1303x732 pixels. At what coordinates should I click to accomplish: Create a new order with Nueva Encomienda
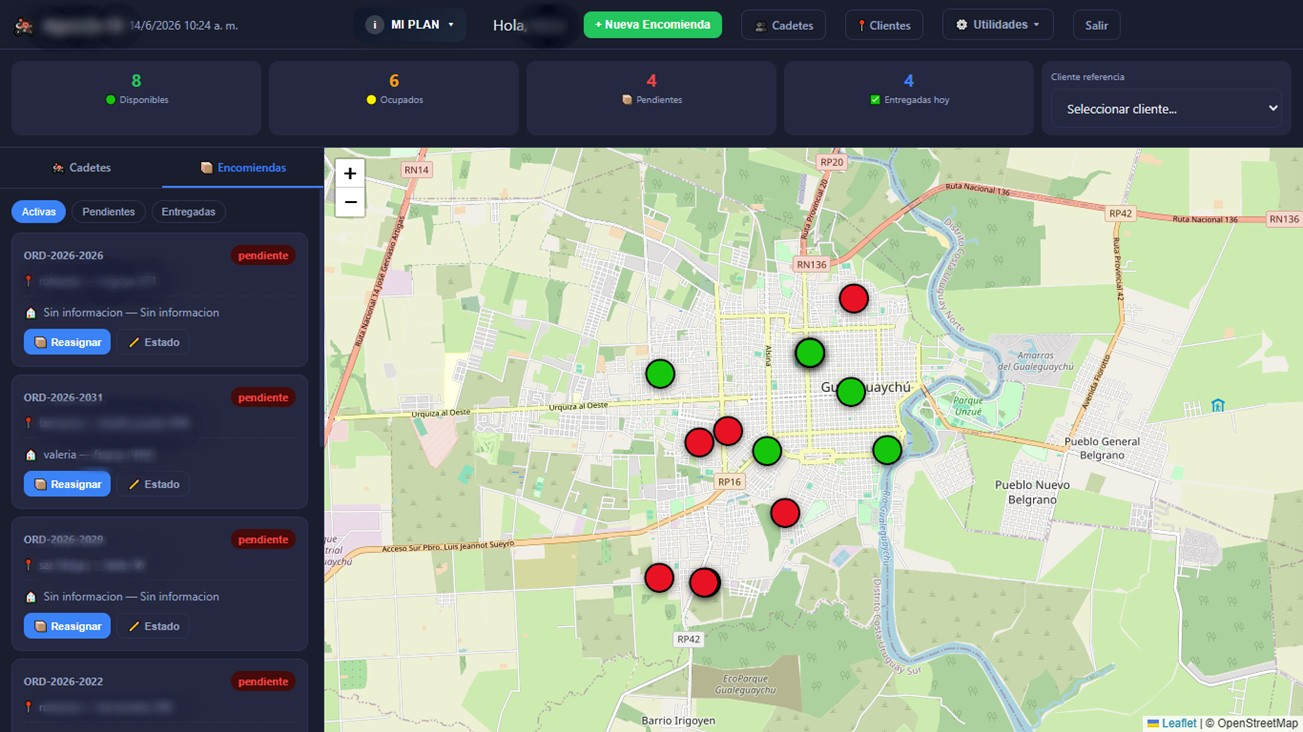click(x=652, y=24)
